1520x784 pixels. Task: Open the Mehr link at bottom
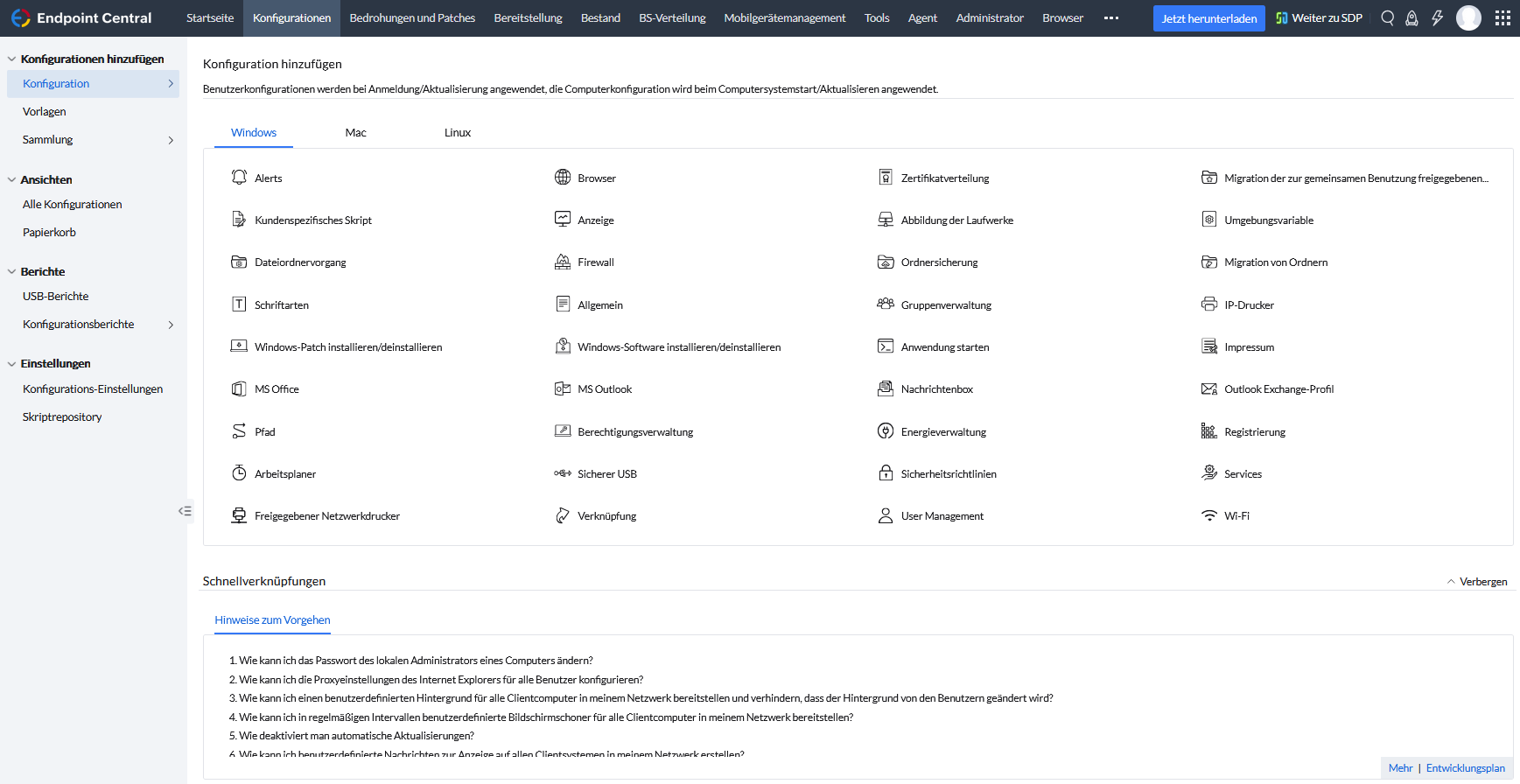coord(1400,767)
